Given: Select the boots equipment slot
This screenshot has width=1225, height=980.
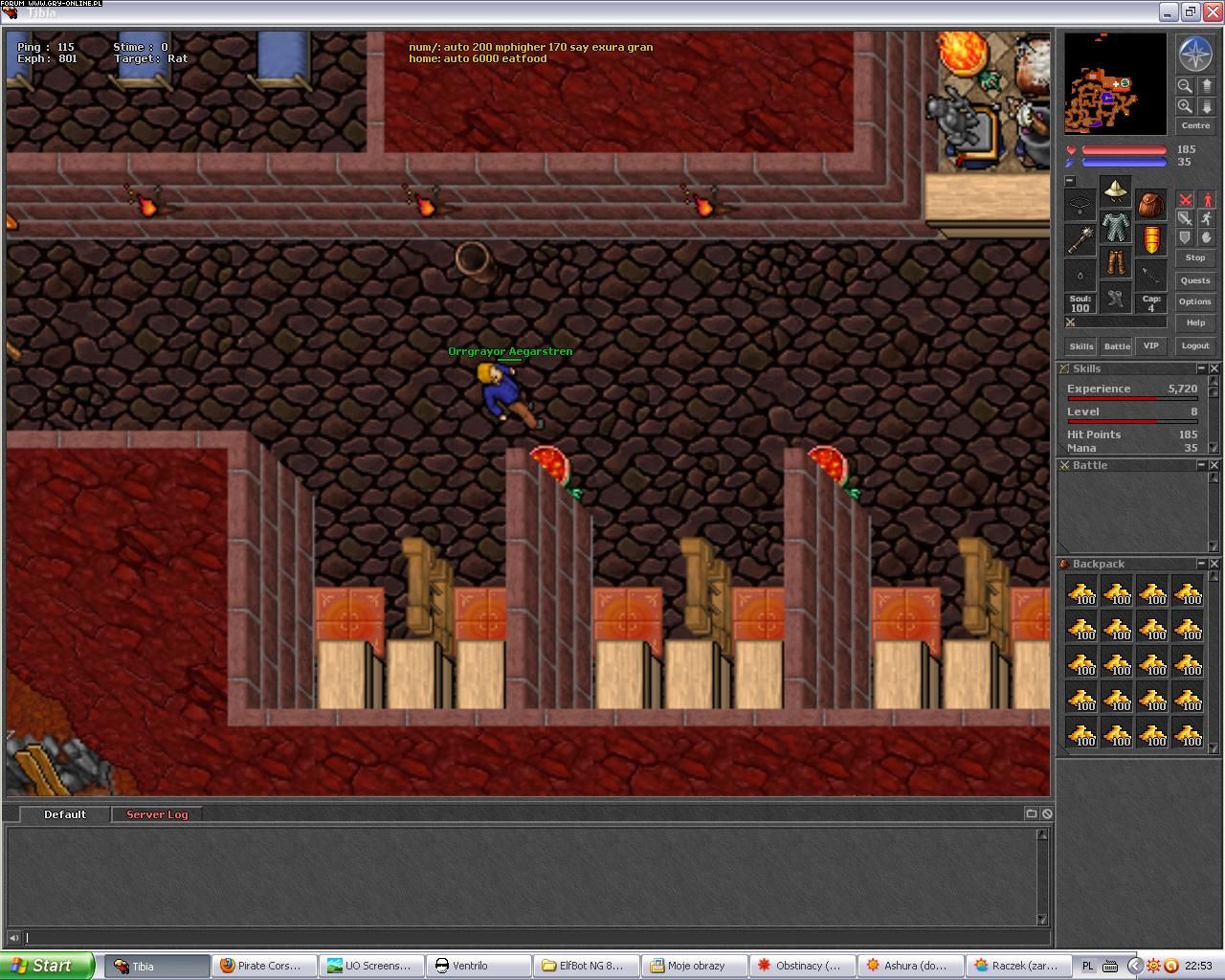Looking at the screenshot, I should [1116, 298].
